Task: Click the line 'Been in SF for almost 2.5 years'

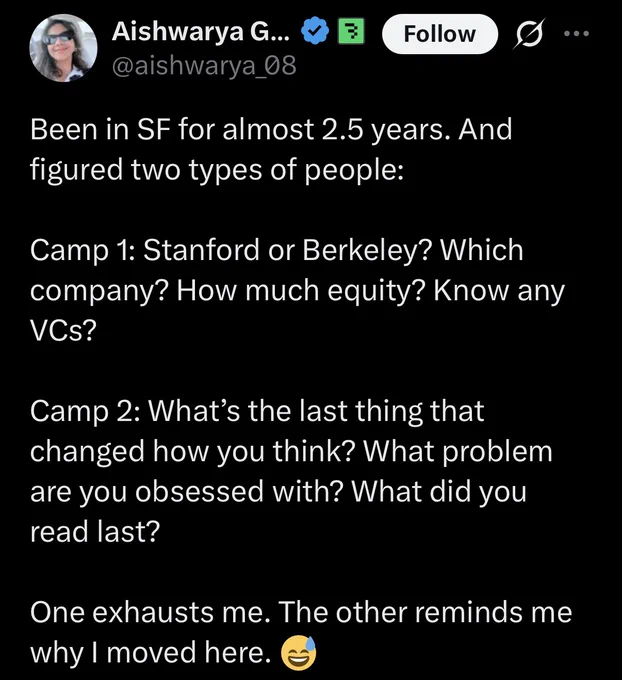Action: (271, 130)
